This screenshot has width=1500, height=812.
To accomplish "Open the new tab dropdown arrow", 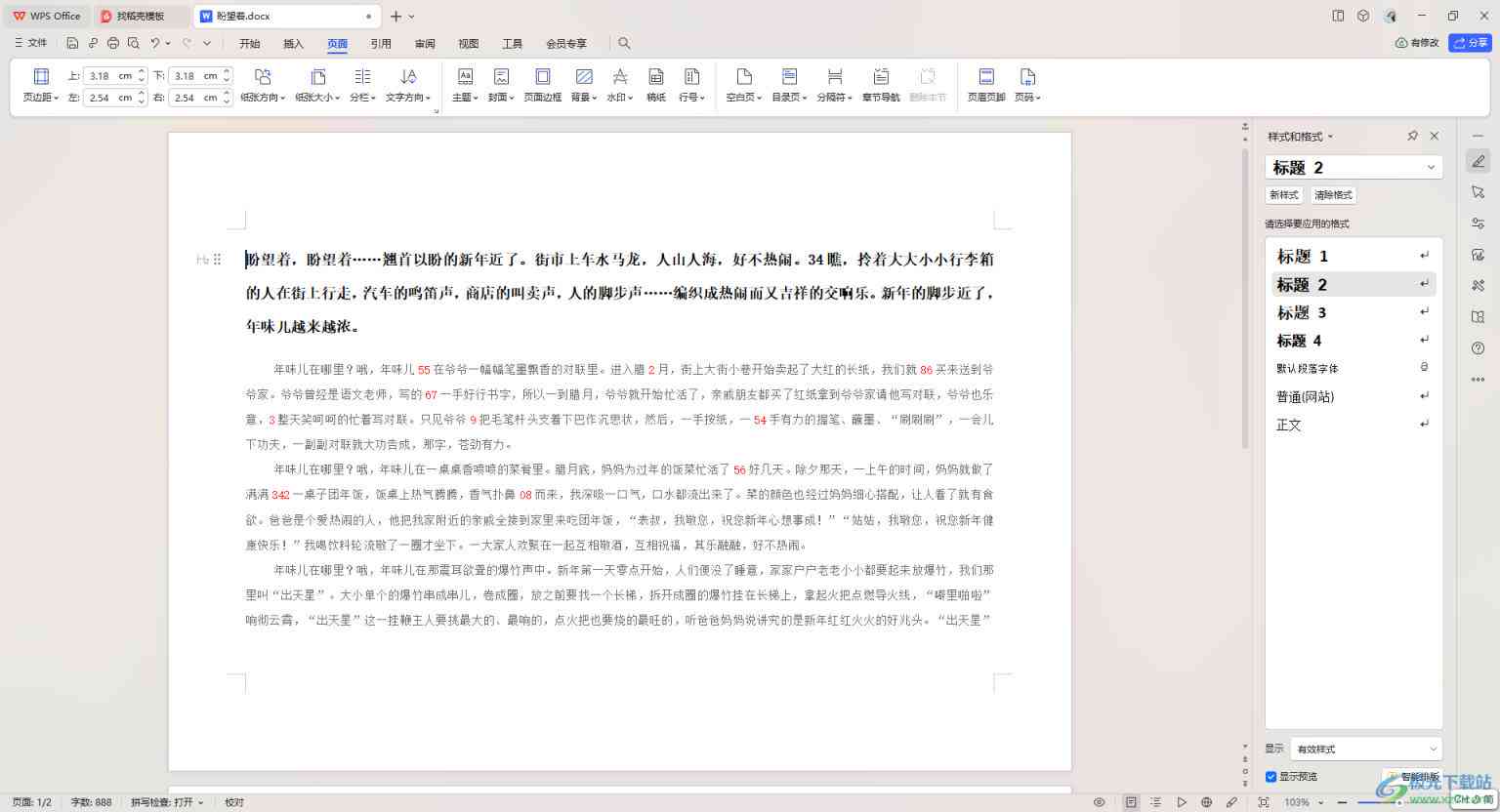I will point(412,17).
